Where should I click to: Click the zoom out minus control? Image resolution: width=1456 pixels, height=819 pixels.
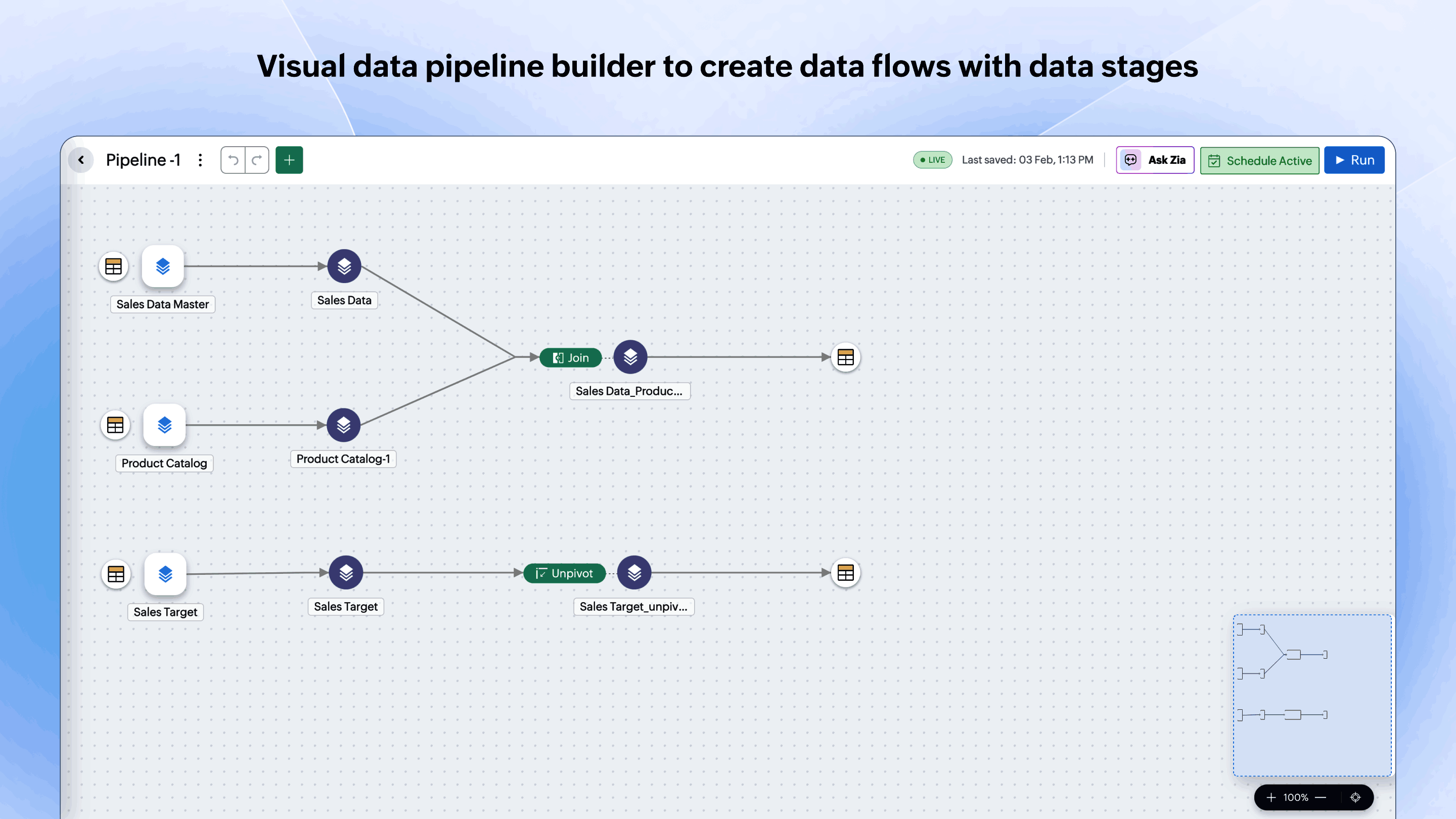click(1321, 797)
